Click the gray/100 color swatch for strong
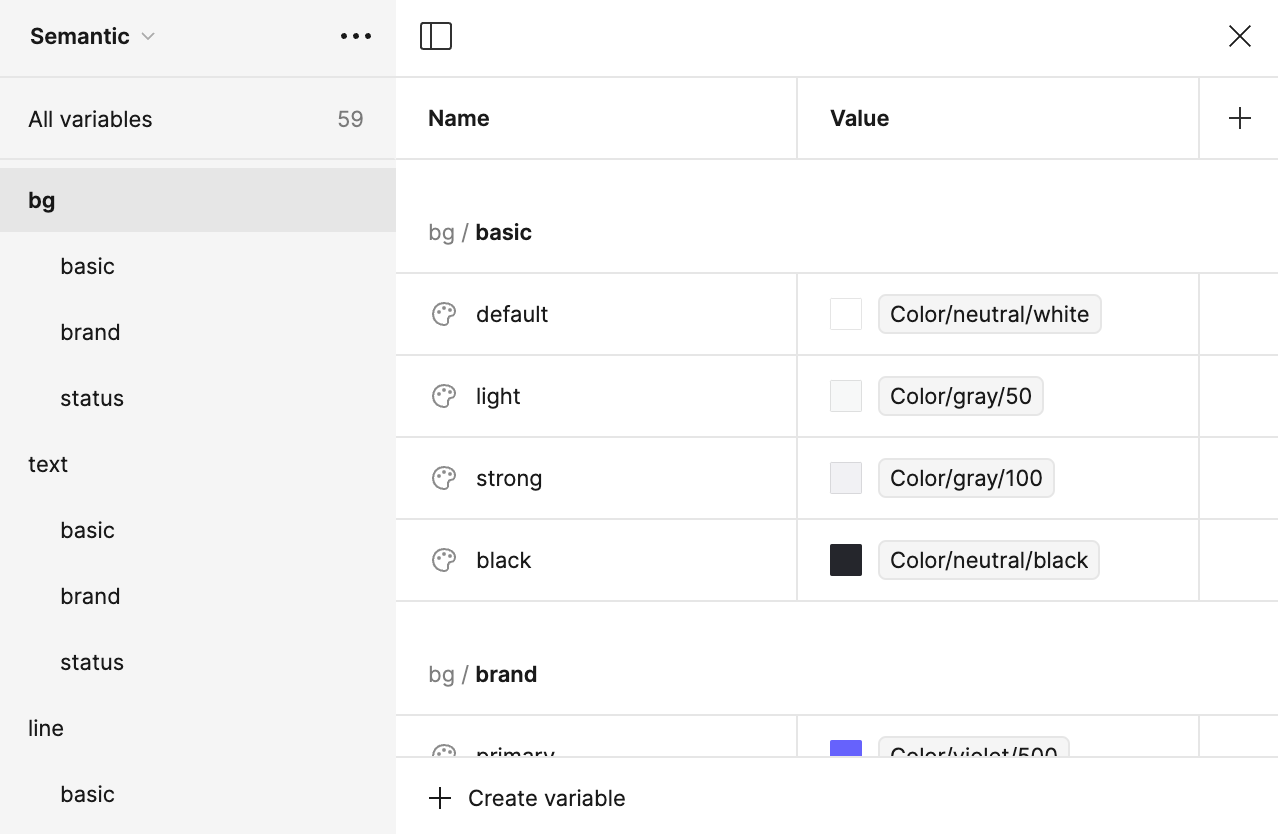This screenshot has height=834, width=1278. [846, 478]
